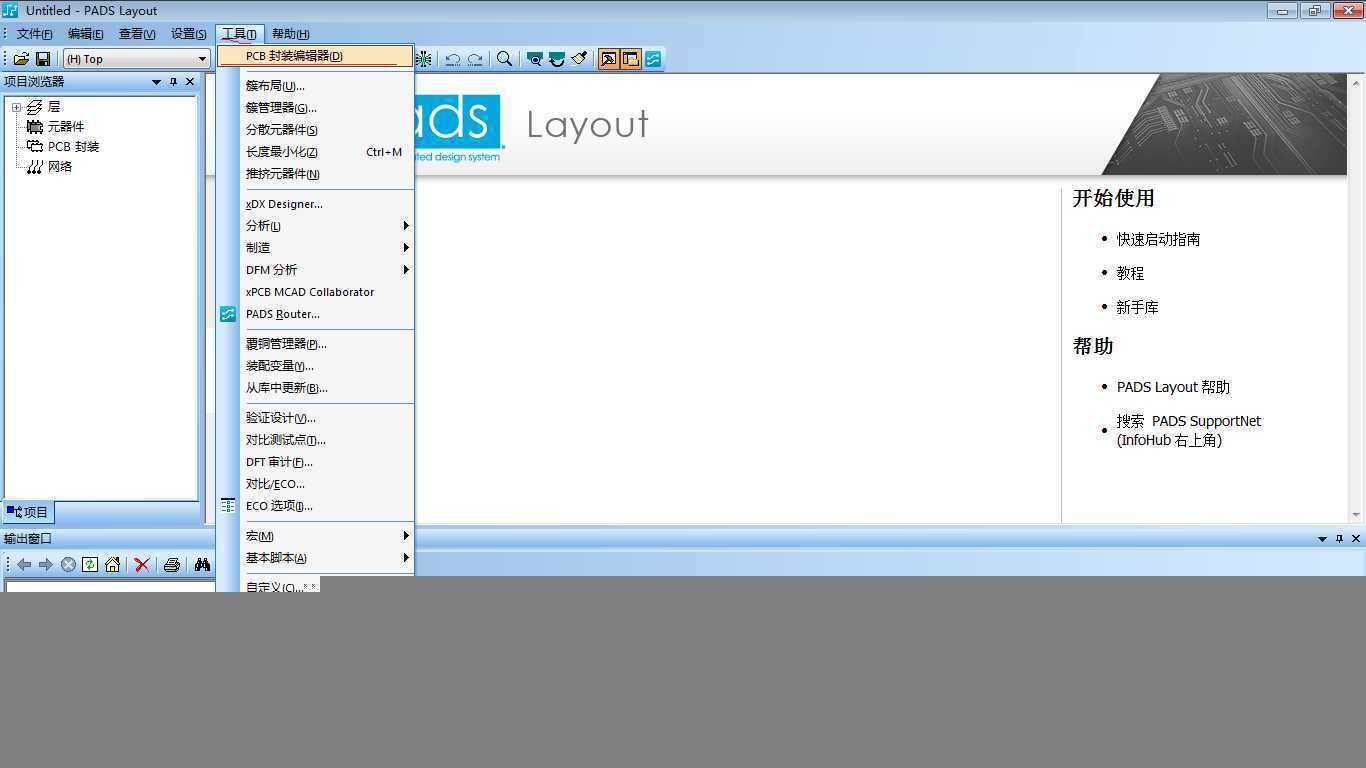
Task: Choose 验证设计 menu item
Action: tap(316, 418)
